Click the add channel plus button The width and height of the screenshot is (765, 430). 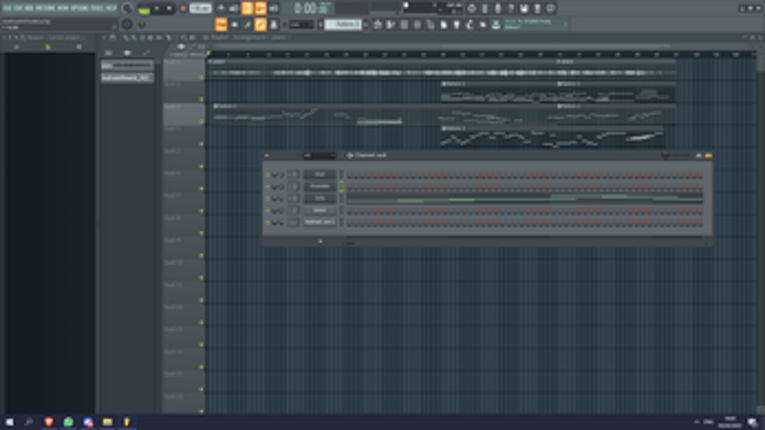click(320, 241)
